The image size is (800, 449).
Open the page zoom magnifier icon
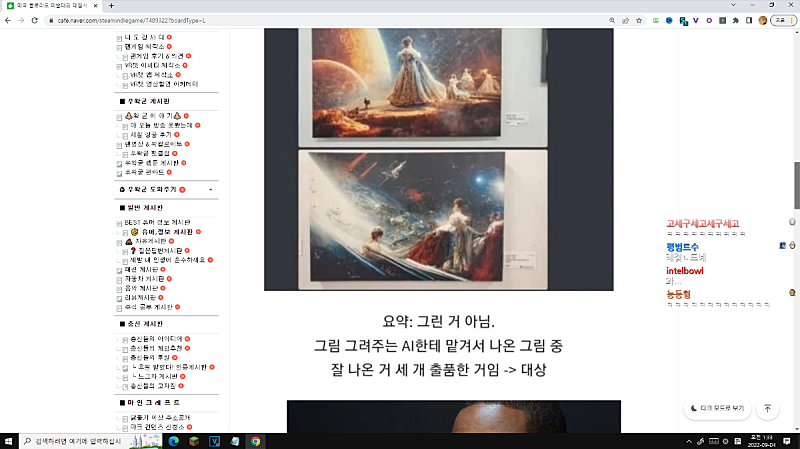[x=612, y=20]
